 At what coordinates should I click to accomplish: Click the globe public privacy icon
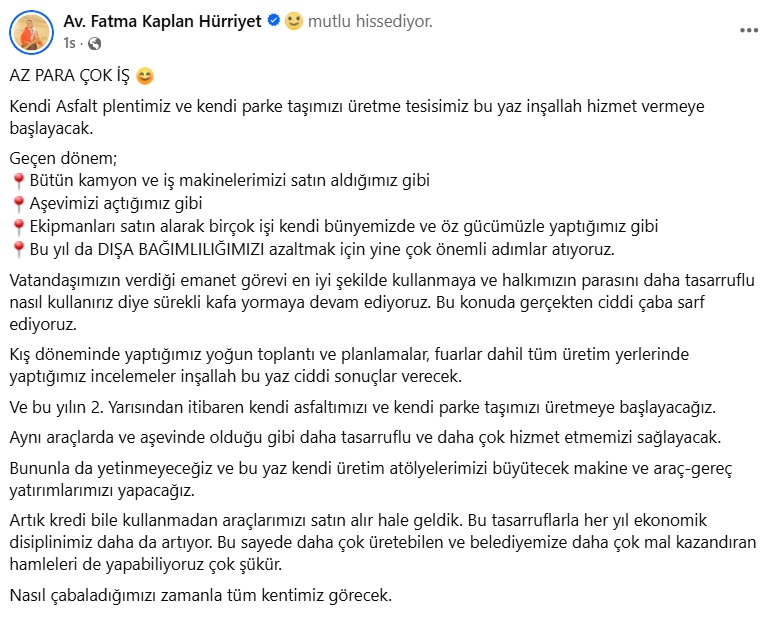click(94, 44)
